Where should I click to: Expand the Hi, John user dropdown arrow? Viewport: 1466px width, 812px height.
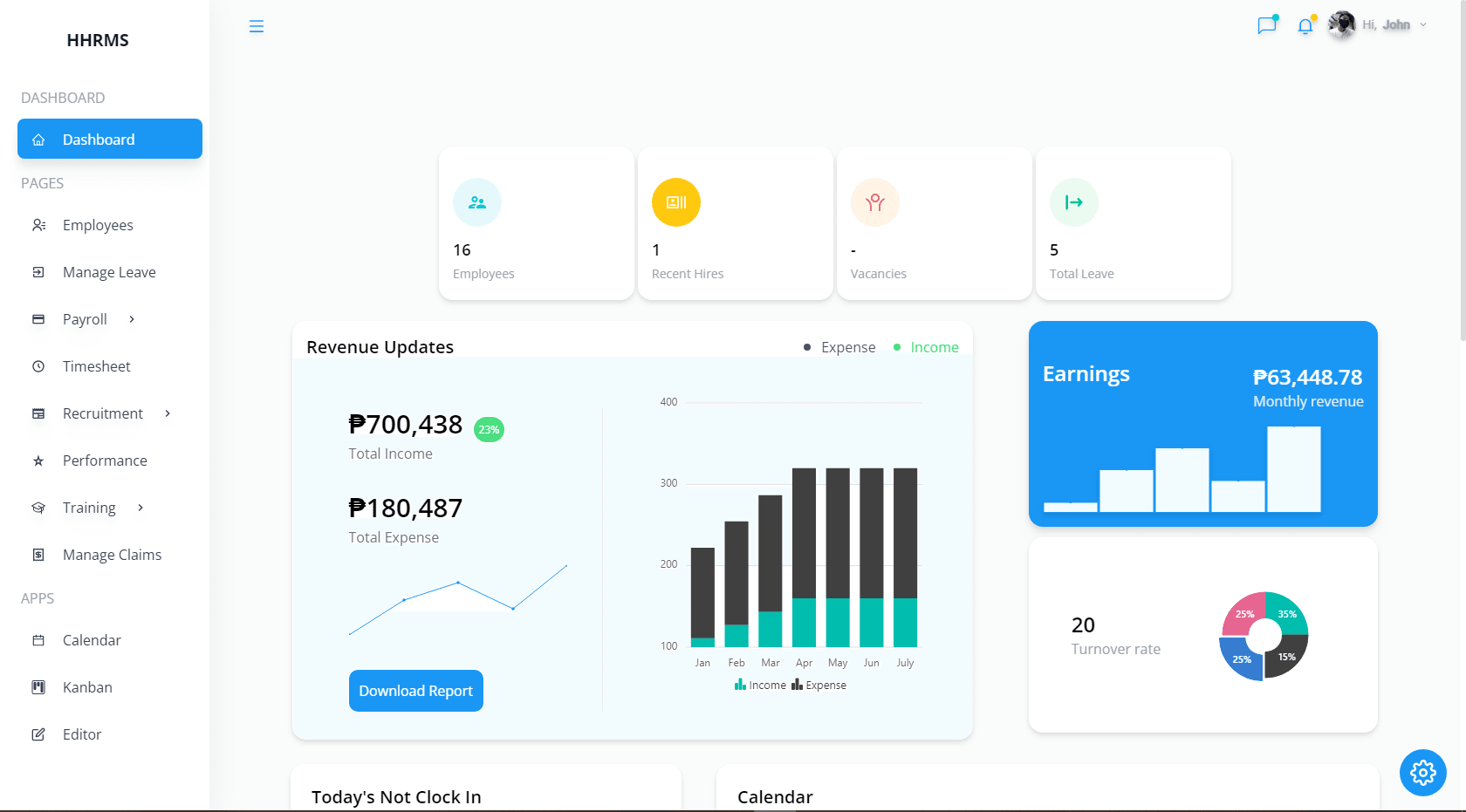pos(1423,25)
